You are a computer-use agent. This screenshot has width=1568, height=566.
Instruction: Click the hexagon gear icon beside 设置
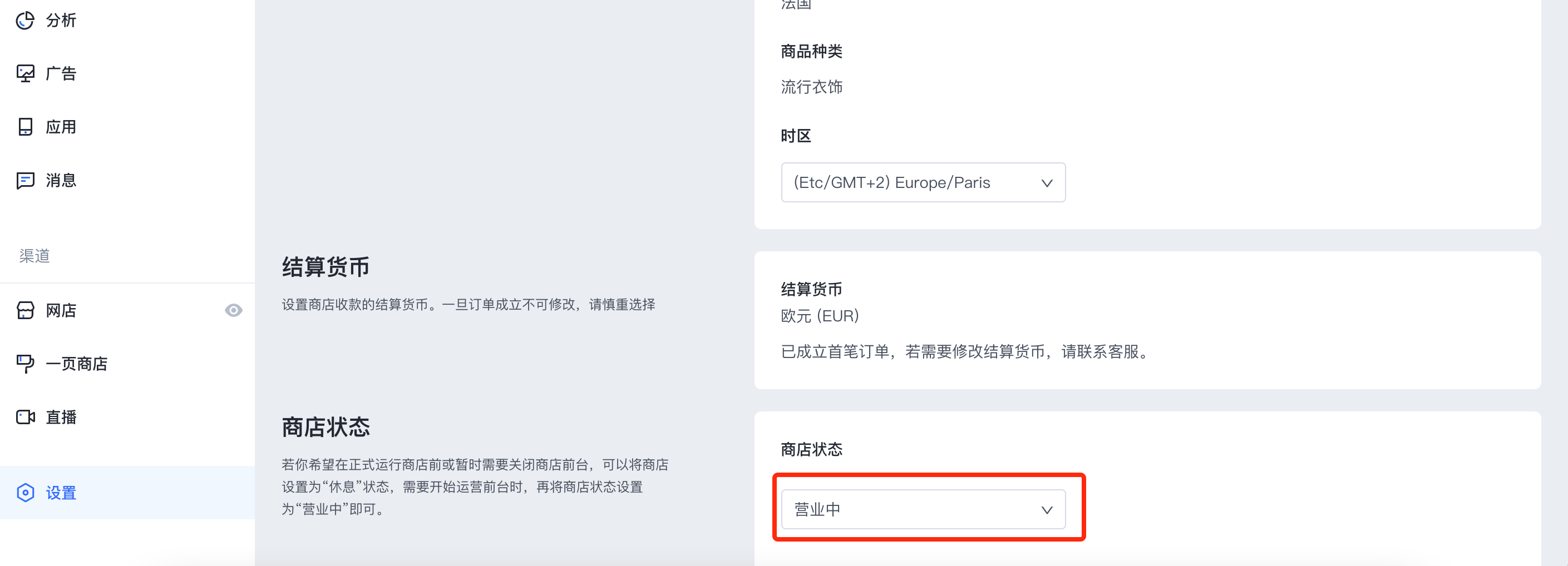click(25, 493)
